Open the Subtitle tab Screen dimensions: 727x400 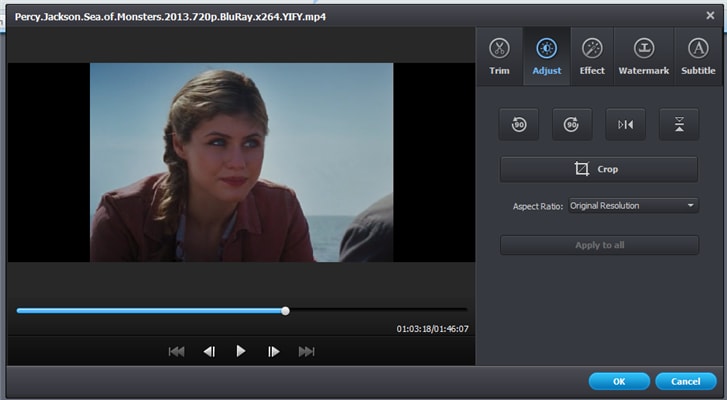tap(698, 57)
